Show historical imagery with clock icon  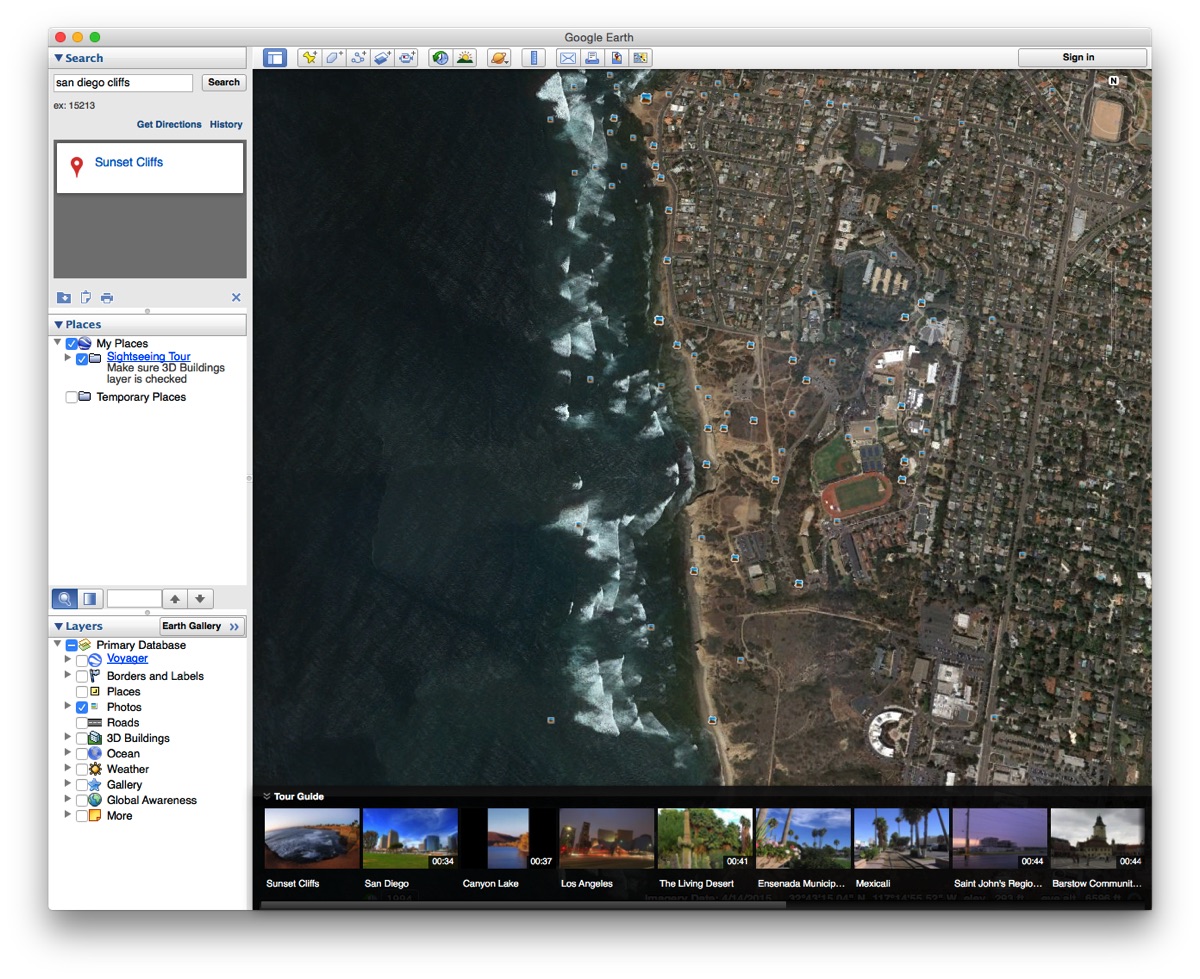(440, 58)
